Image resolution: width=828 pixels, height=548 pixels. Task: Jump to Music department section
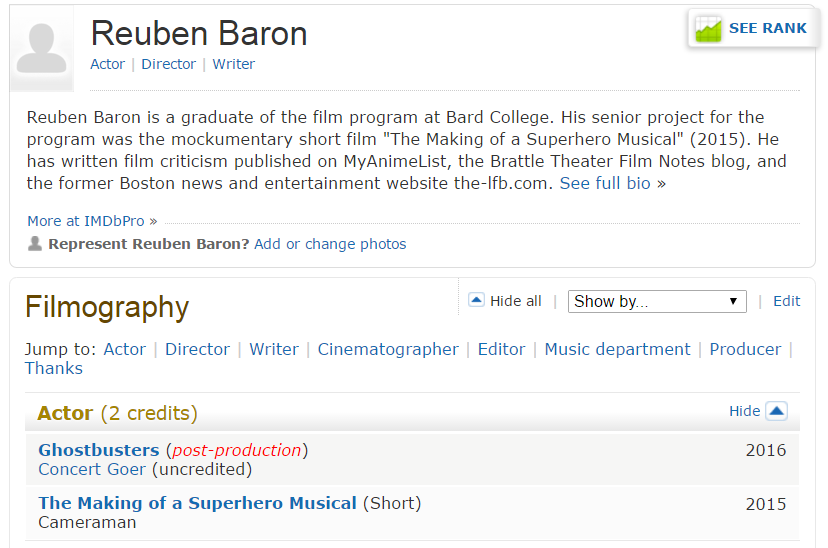coord(617,349)
